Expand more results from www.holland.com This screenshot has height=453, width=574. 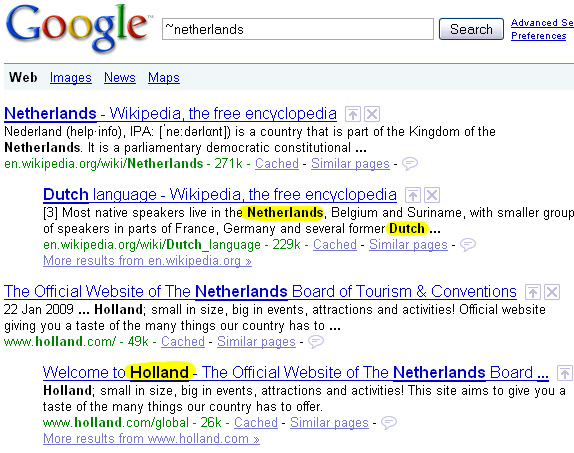(x=151, y=438)
